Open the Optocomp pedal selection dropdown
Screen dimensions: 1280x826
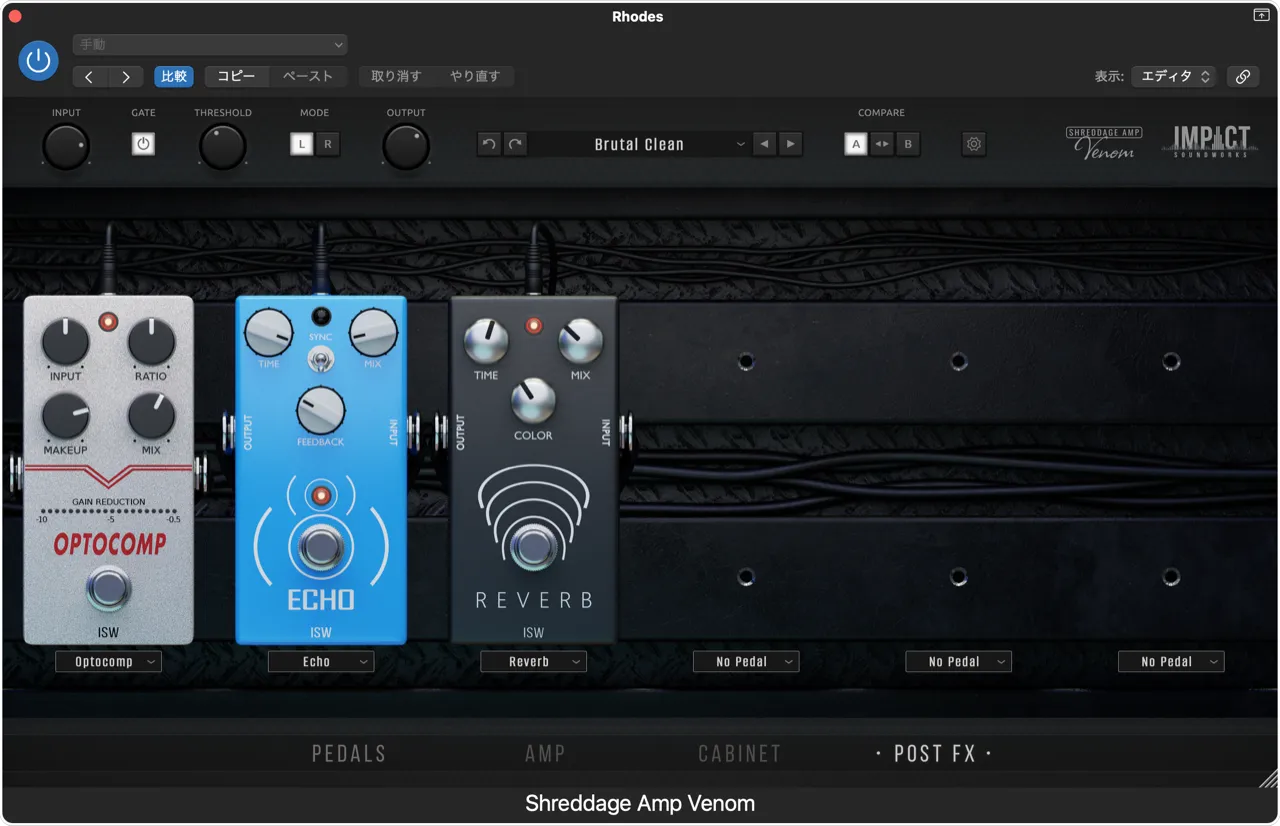click(x=108, y=661)
